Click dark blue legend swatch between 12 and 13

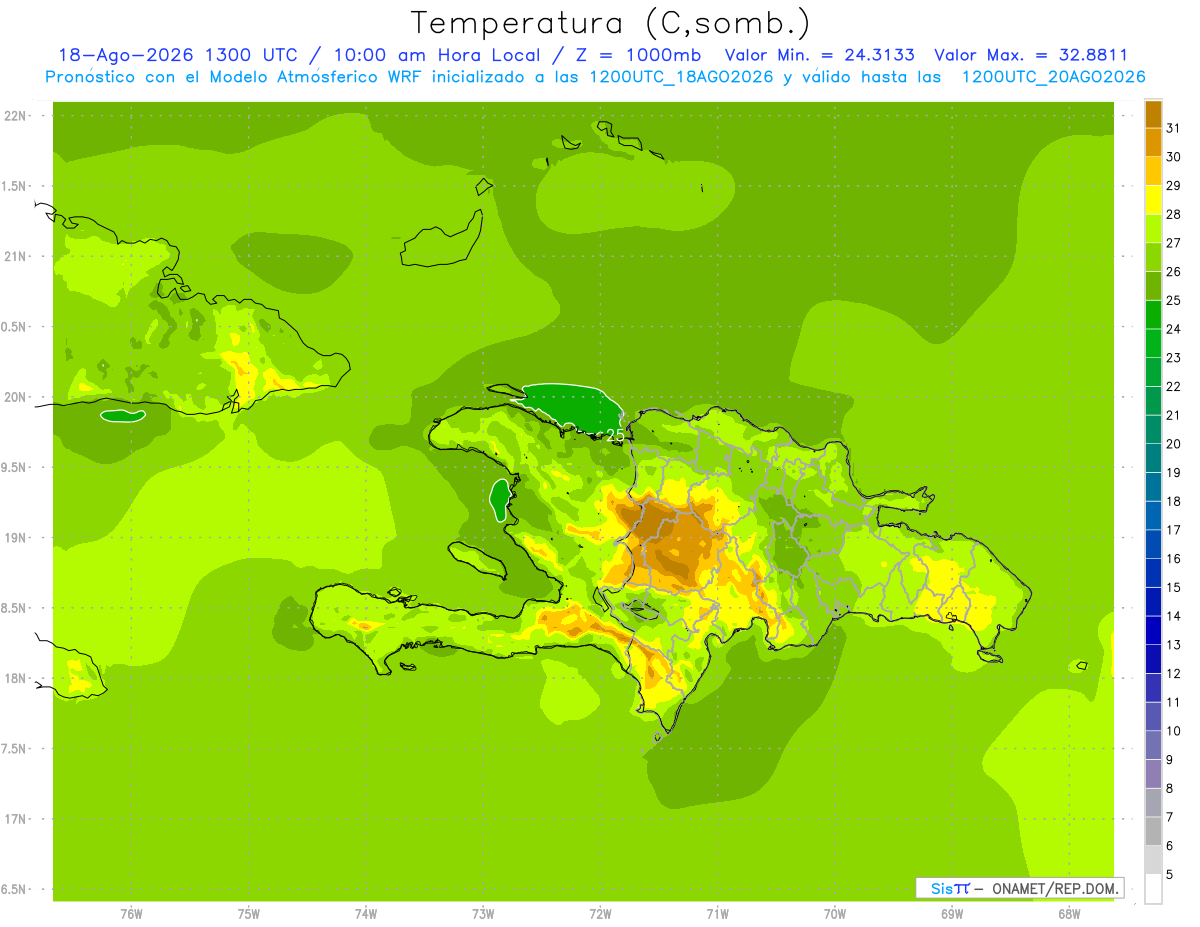[1153, 660]
